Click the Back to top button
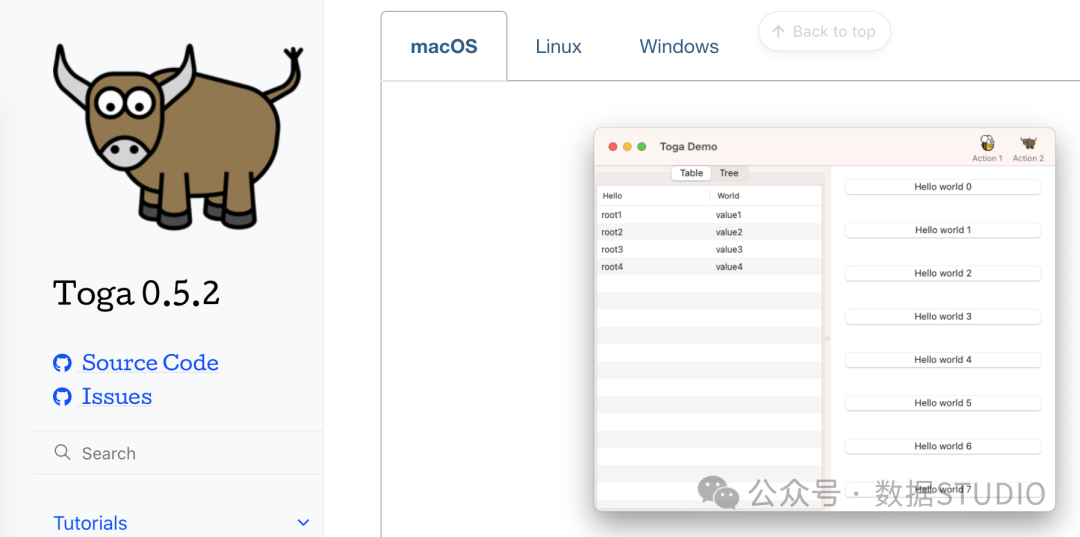 (x=824, y=32)
